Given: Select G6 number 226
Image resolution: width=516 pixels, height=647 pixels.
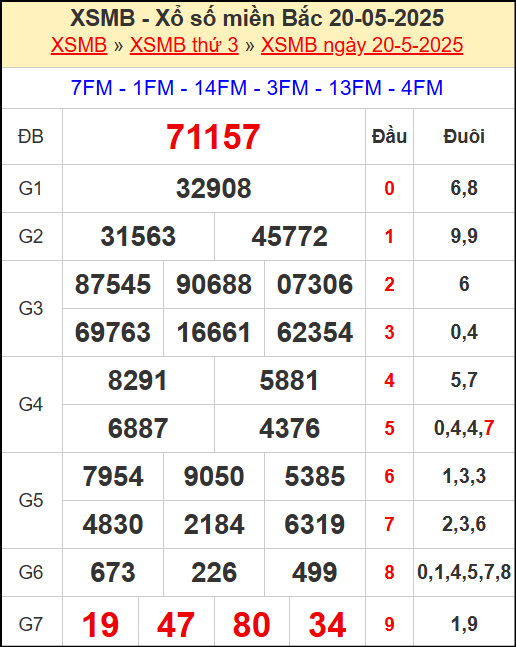Looking at the screenshot, I should 214,573.
